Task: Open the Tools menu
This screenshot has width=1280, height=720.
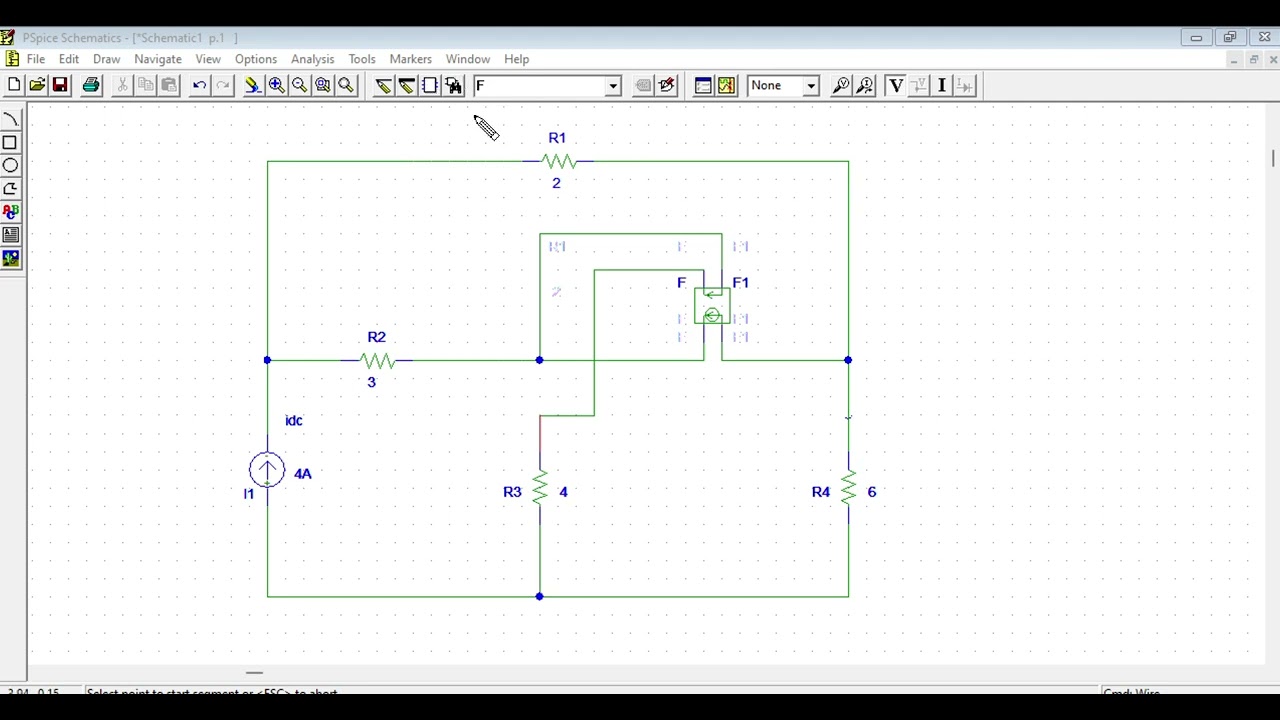Action: [x=362, y=59]
